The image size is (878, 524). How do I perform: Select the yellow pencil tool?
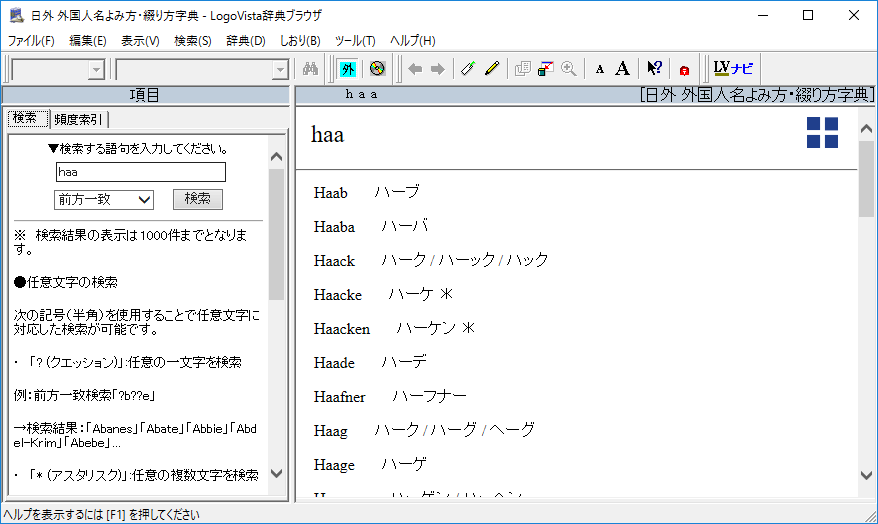pos(492,69)
